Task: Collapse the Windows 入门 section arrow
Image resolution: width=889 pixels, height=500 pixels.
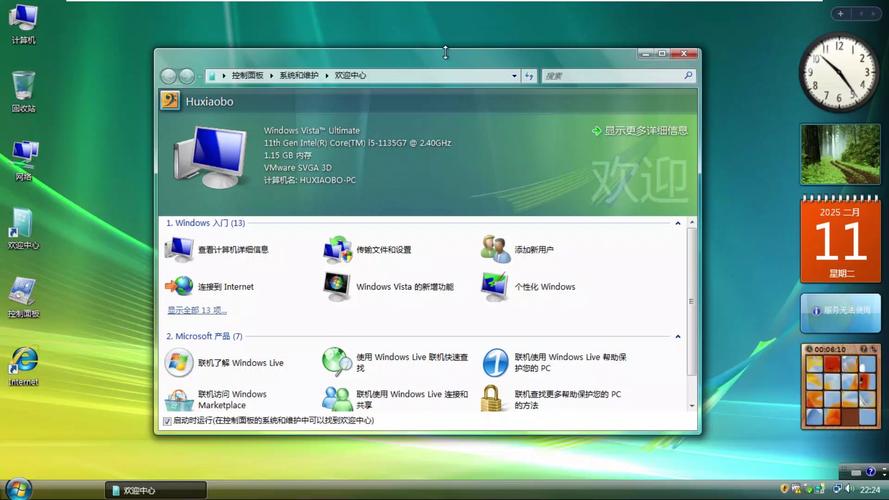Action: point(678,223)
